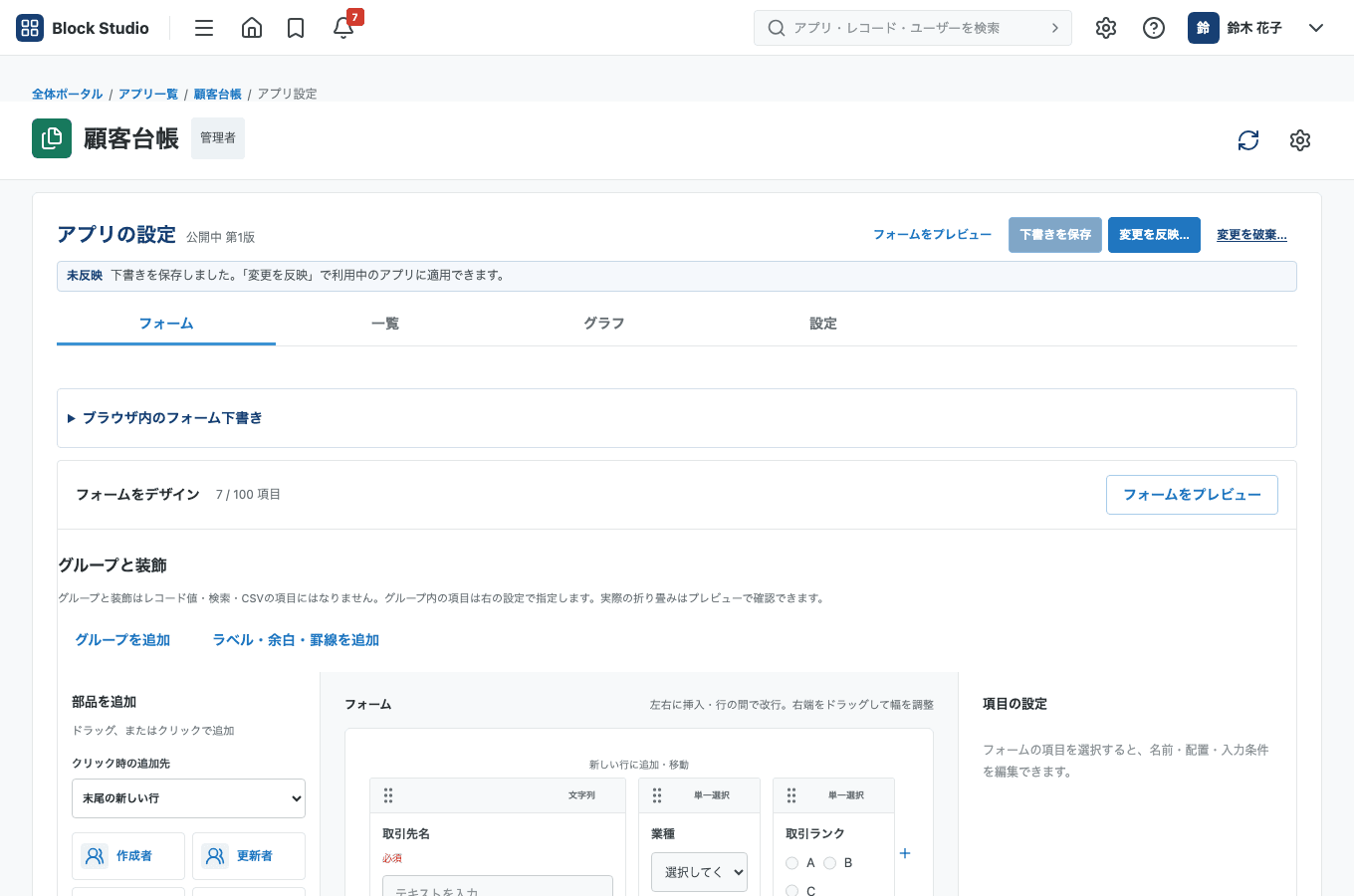Select radio option A in 取引ランク
This screenshot has width=1354, height=896.
pyautogui.click(x=792, y=863)
